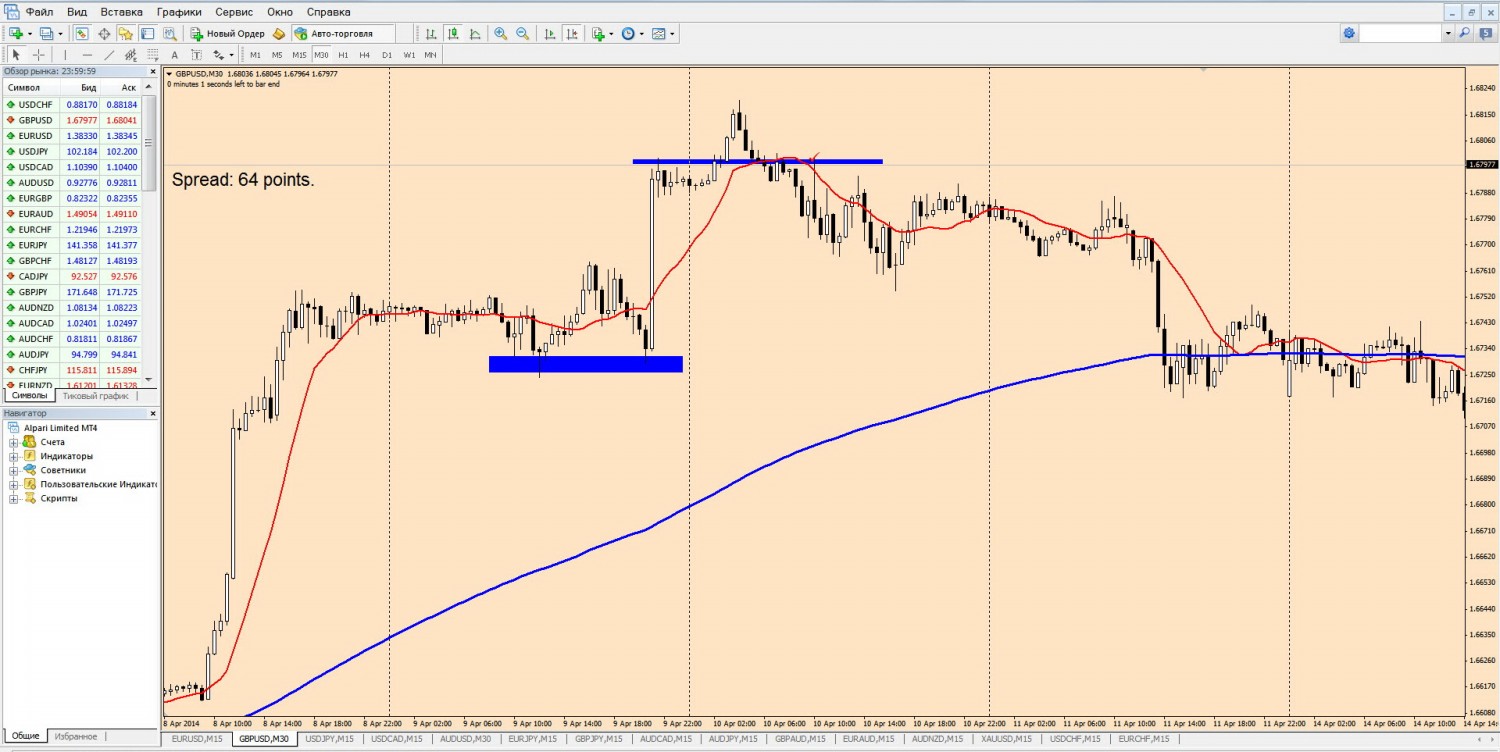Screen dimensions: 1500x752
Task: Select the crosshair tool
Action: [x=39, y=55]
